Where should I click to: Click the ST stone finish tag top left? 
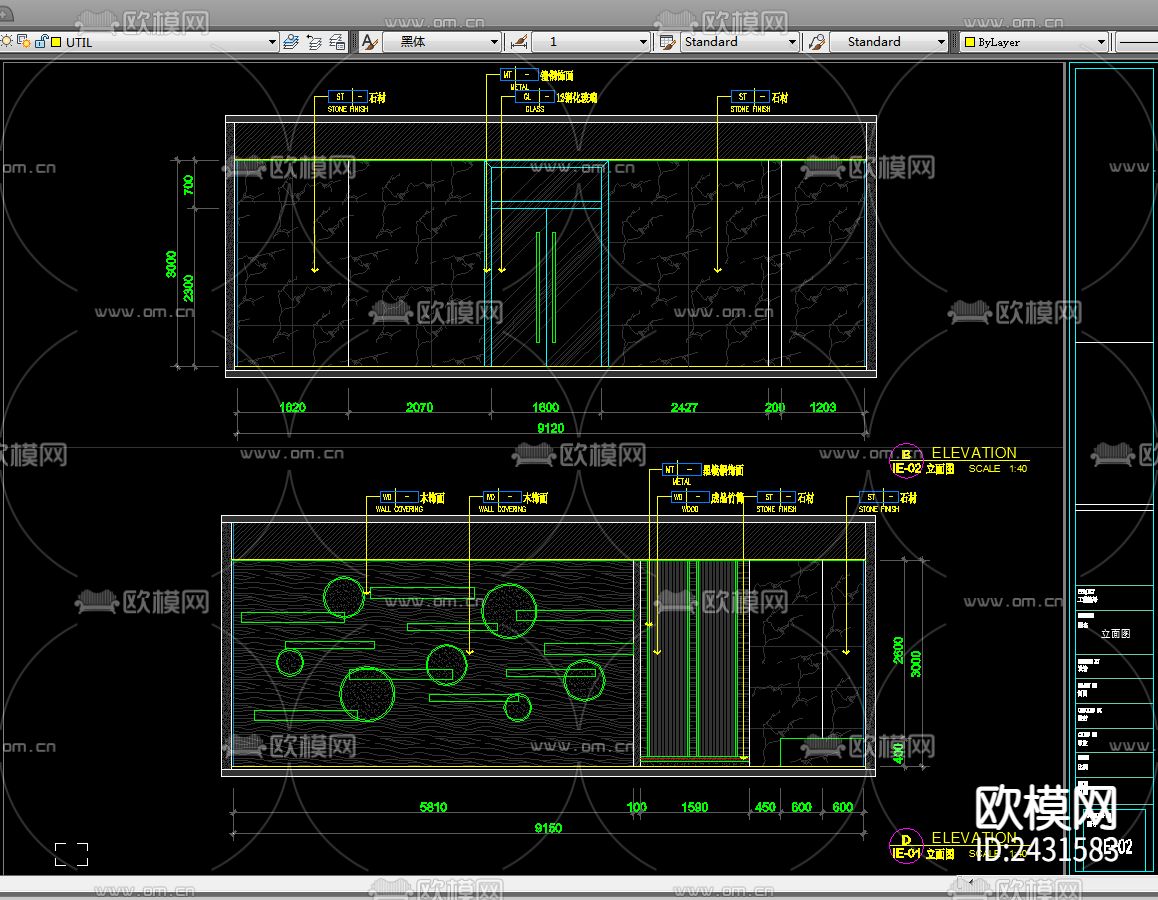pos(348,97)
